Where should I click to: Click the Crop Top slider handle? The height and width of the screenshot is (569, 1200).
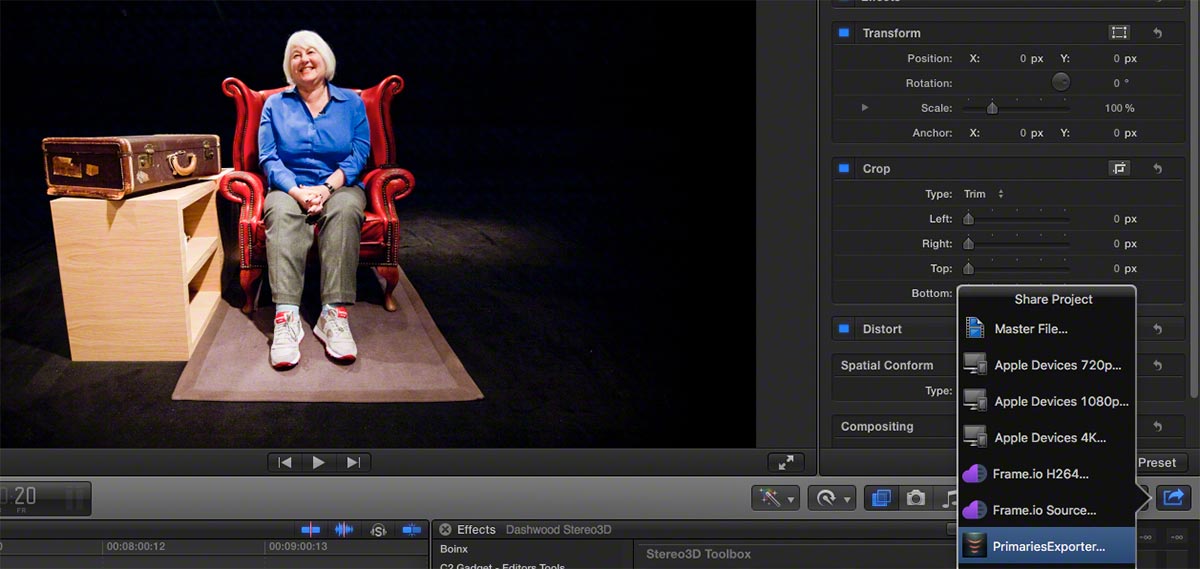(x=968, y=269)
